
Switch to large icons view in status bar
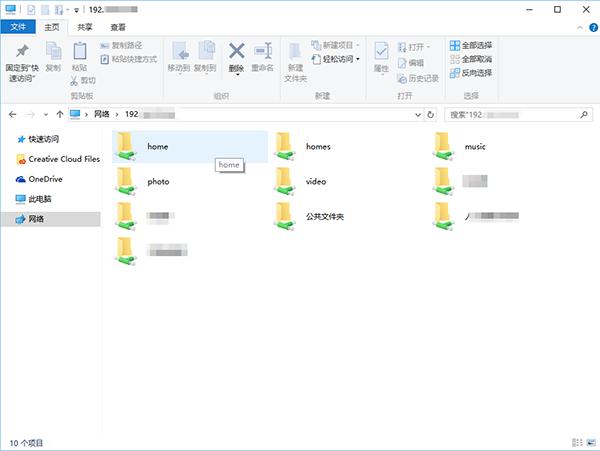tap(589, 441)
